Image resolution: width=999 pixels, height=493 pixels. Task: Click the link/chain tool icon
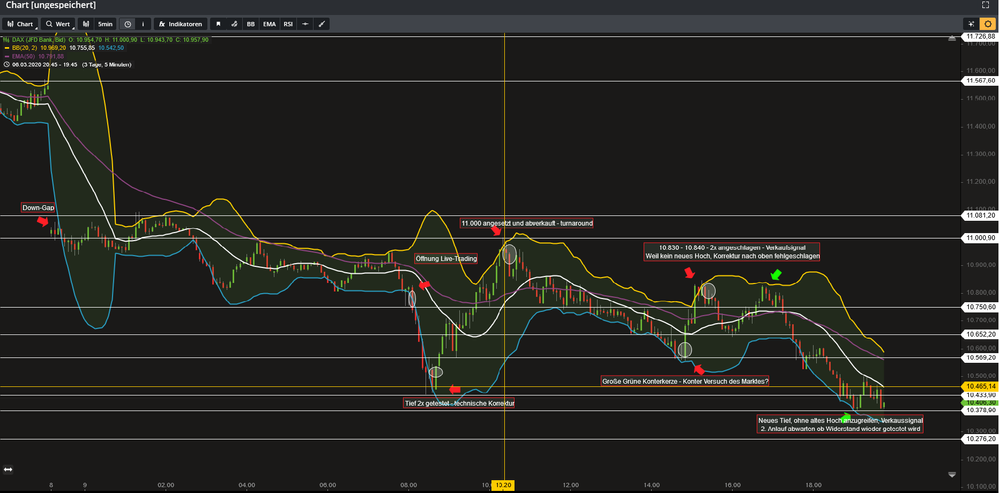(234, 23)
